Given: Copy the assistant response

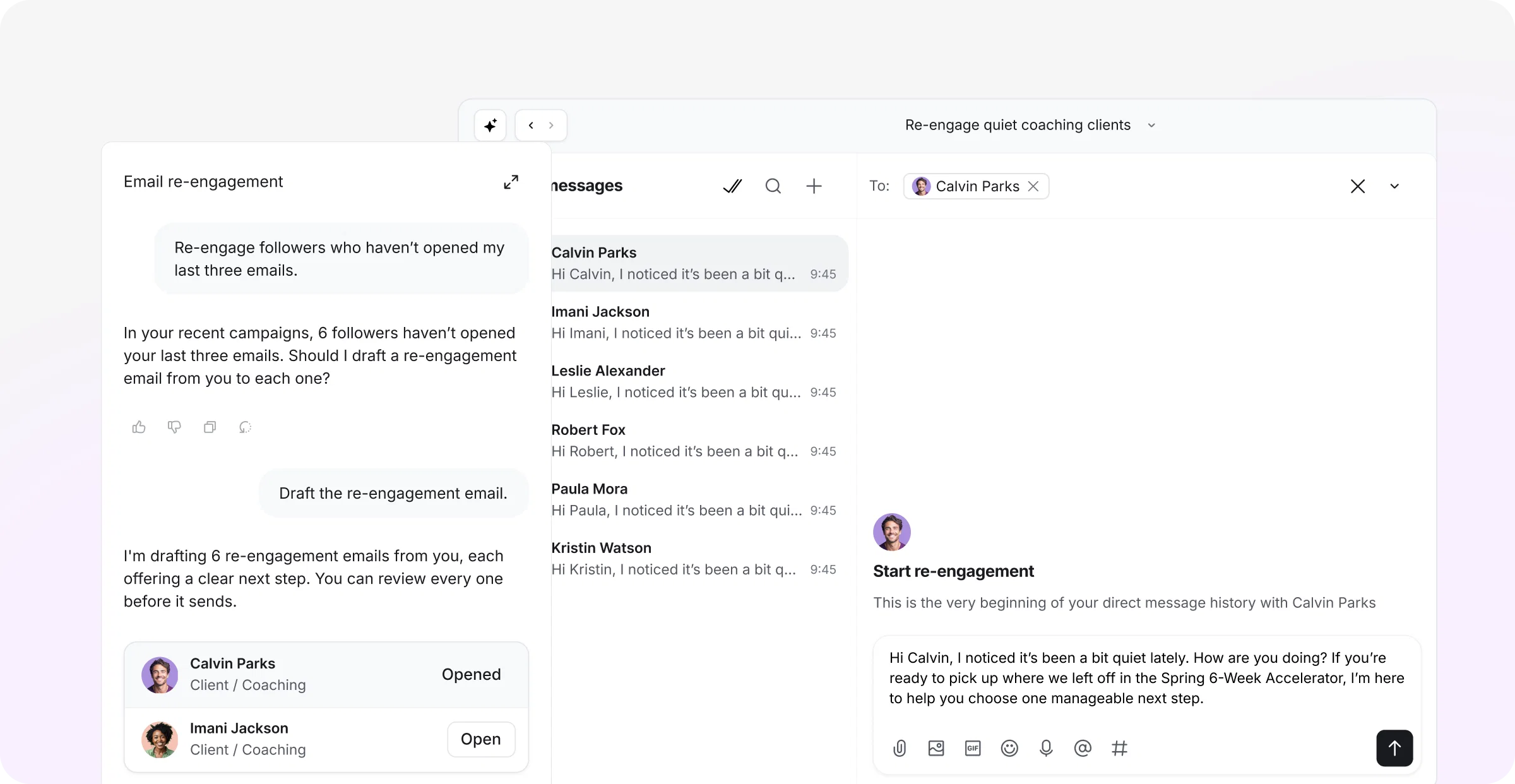Looking at the screenshot, I should (x=210, y=427).
